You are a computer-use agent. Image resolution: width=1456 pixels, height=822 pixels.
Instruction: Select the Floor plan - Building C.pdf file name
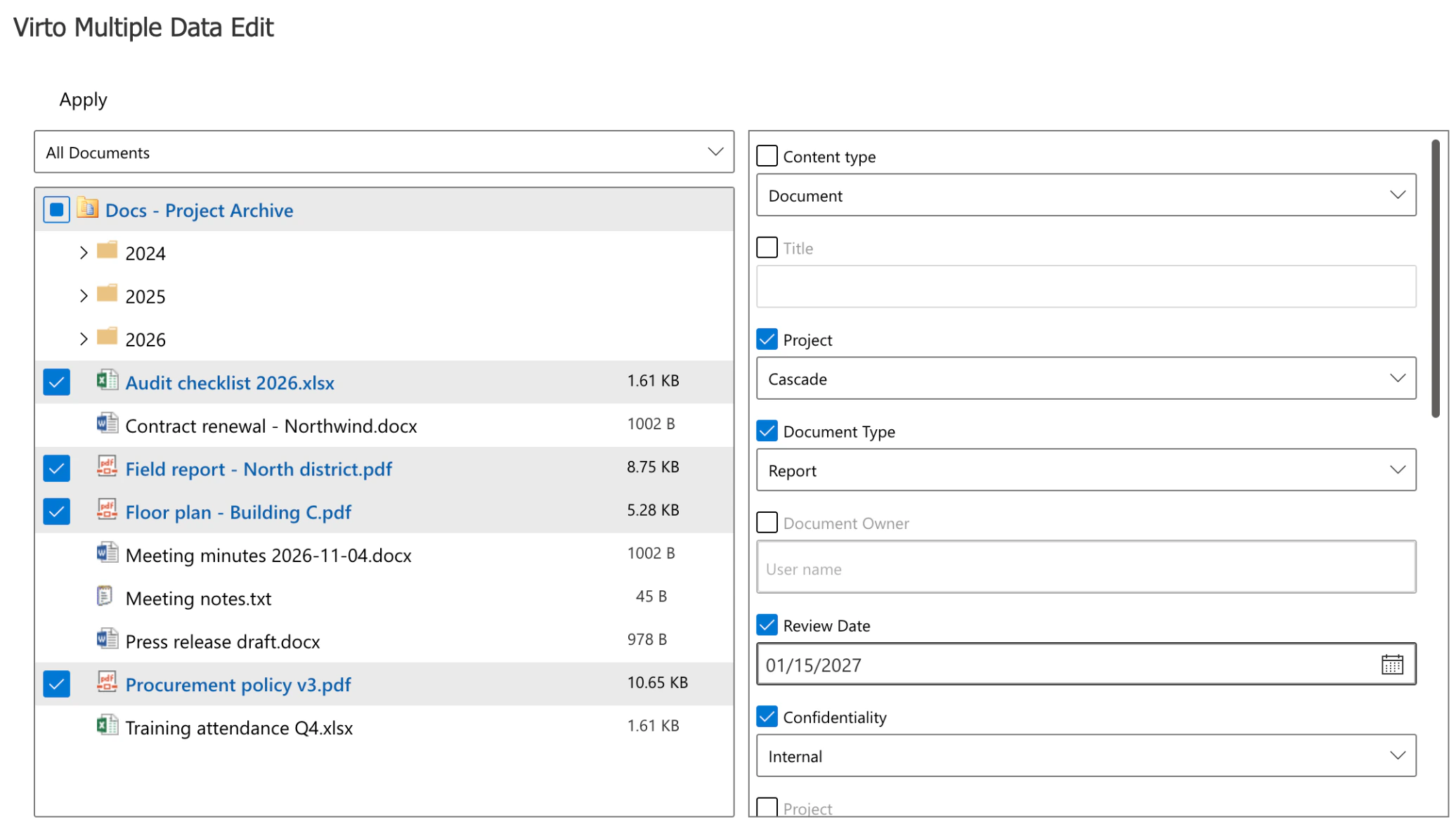click(x=238, y=512)
